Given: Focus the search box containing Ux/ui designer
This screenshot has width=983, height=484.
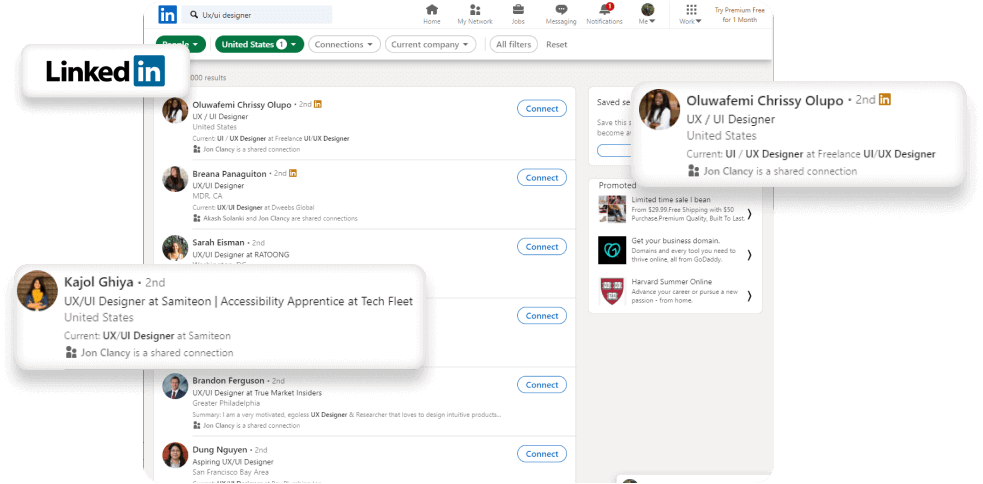Looking at the screenshot, I should pyautogui.click(x=257, y=14).
